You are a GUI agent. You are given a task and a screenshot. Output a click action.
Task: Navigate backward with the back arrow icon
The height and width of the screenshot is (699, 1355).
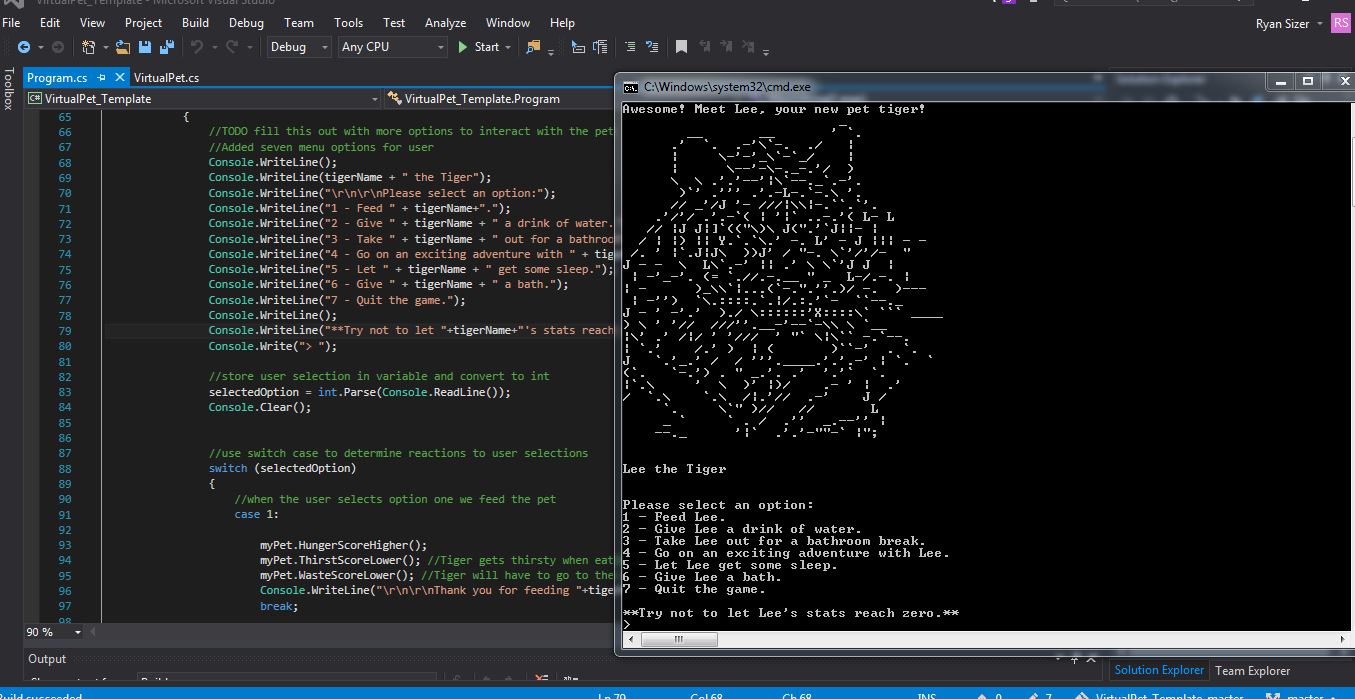pos(24,47)
